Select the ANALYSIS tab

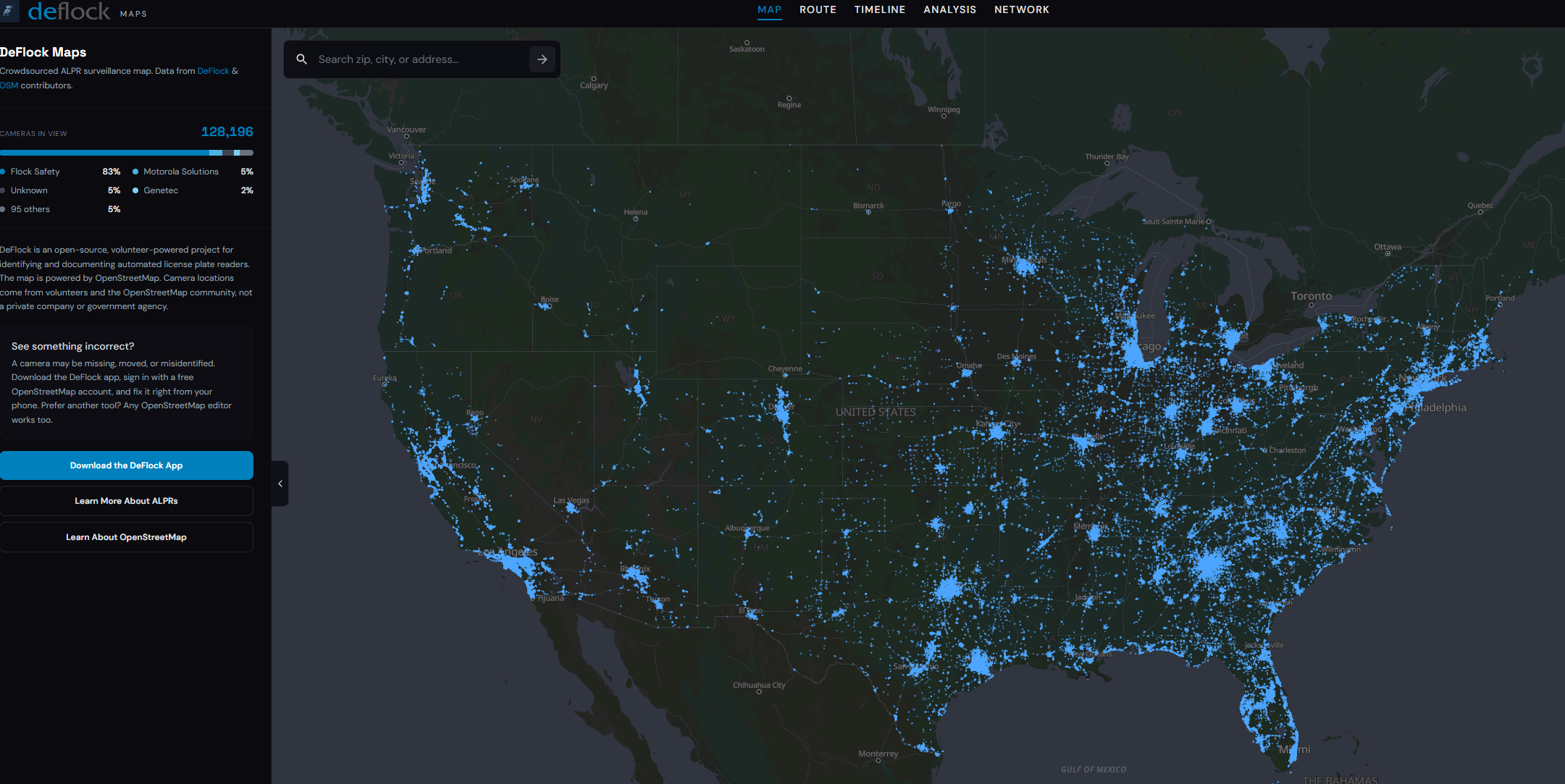coord(949,9)
